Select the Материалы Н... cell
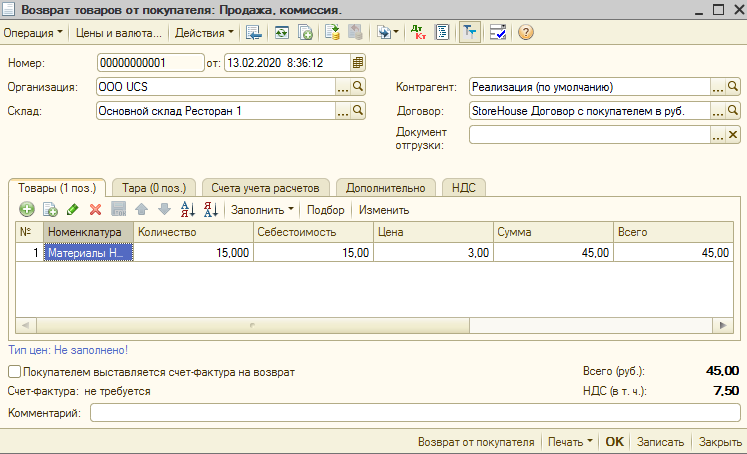This screenshot has height=454, width=747. 89,252
